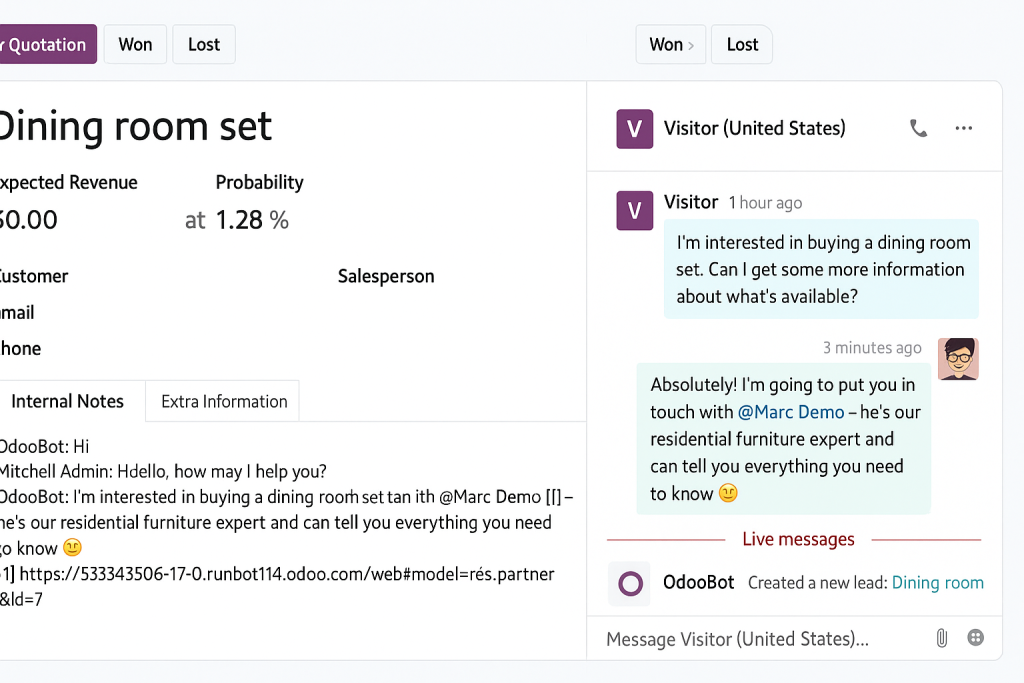Click the 1.28 probability value
Image resolution: width=1024 pixels, height=683 pixels.
click(x=239, y=220)
